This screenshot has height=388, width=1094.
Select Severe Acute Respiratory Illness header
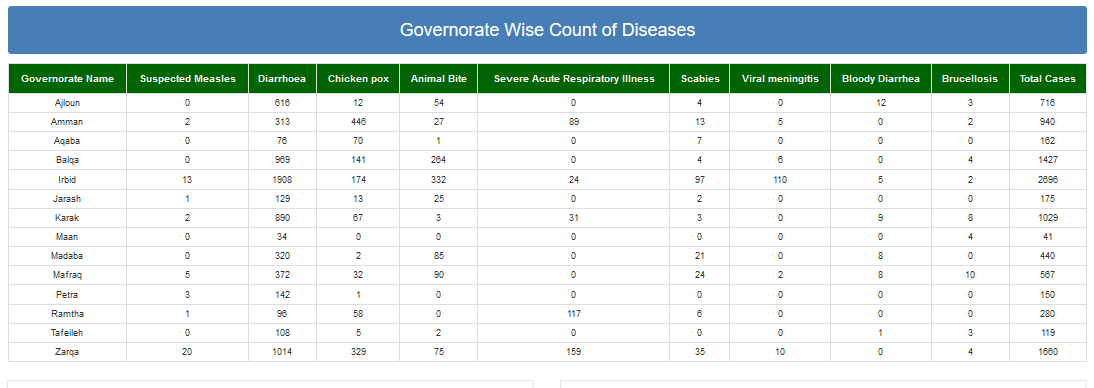tap(574, 79)
